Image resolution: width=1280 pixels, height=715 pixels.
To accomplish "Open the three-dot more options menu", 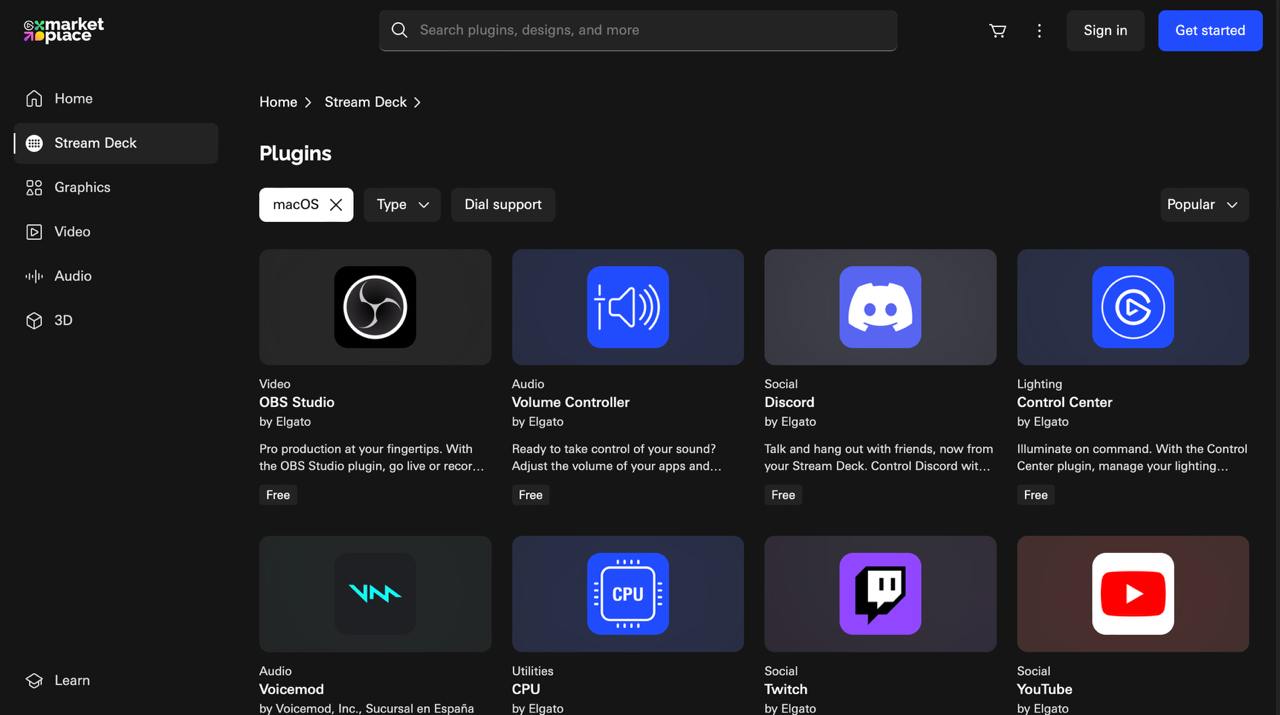I will [1039, 30].
